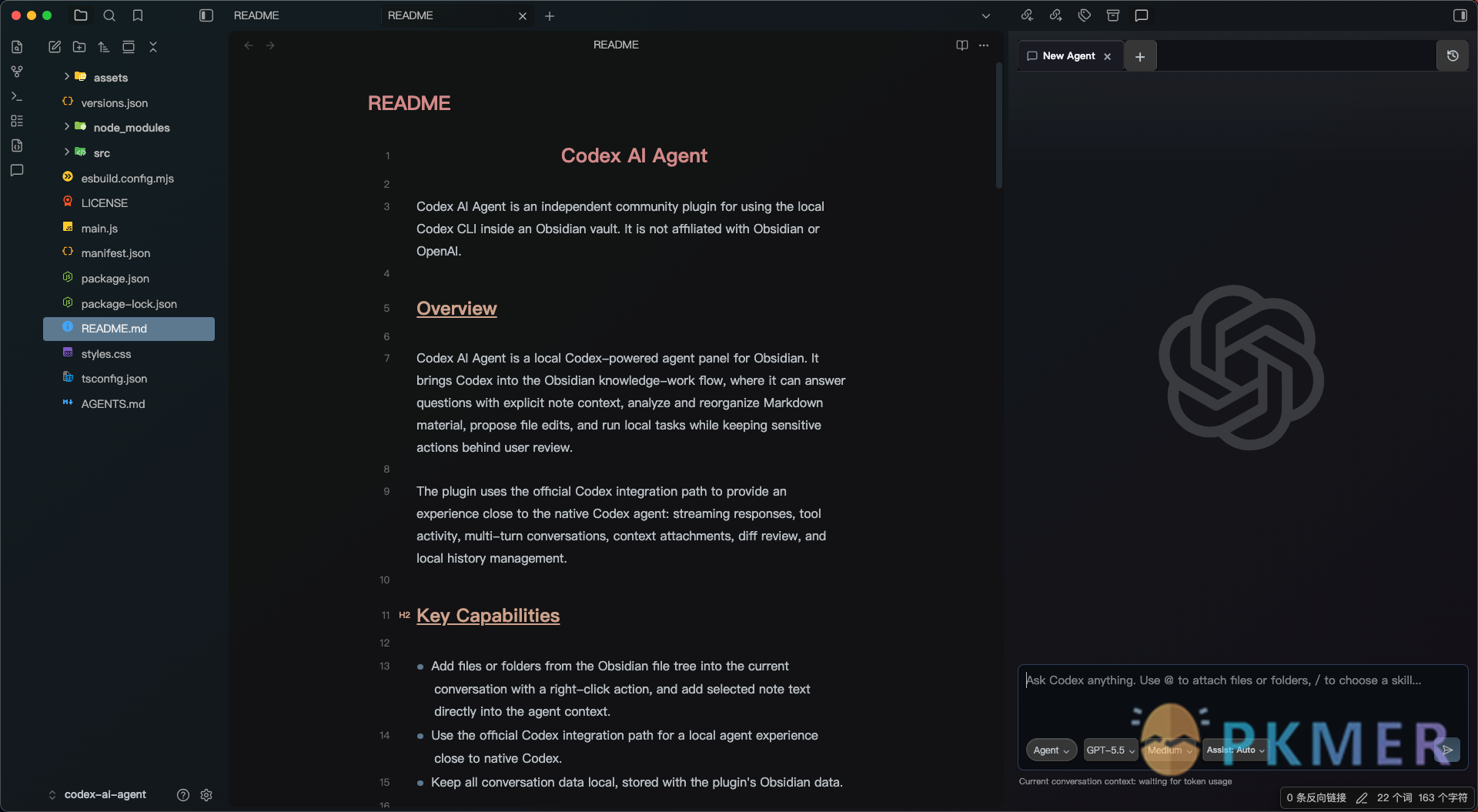Open tags panel icon

point(1085,15)
